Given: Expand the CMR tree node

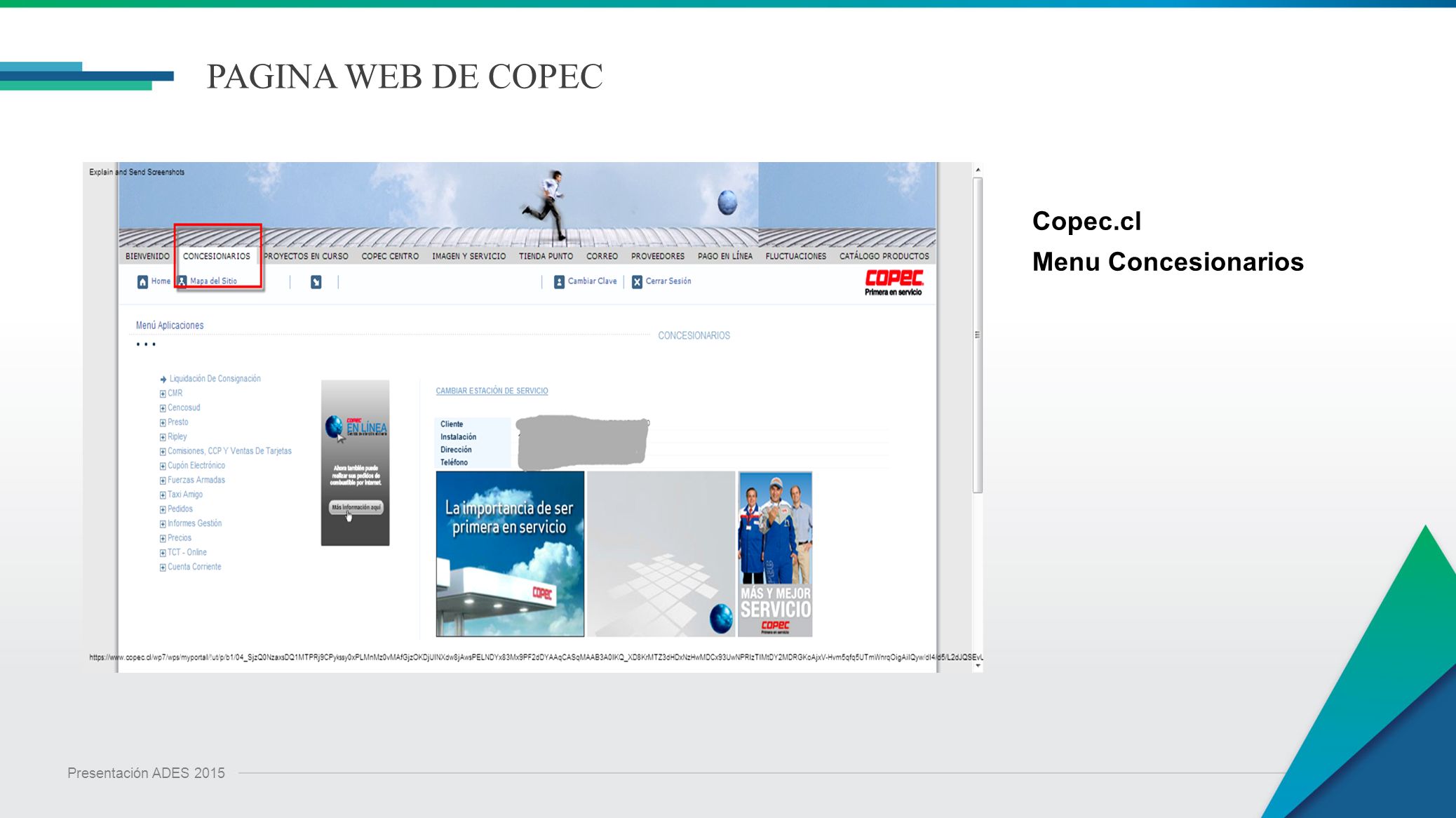Looking at the screenshot, I should 163,394.
